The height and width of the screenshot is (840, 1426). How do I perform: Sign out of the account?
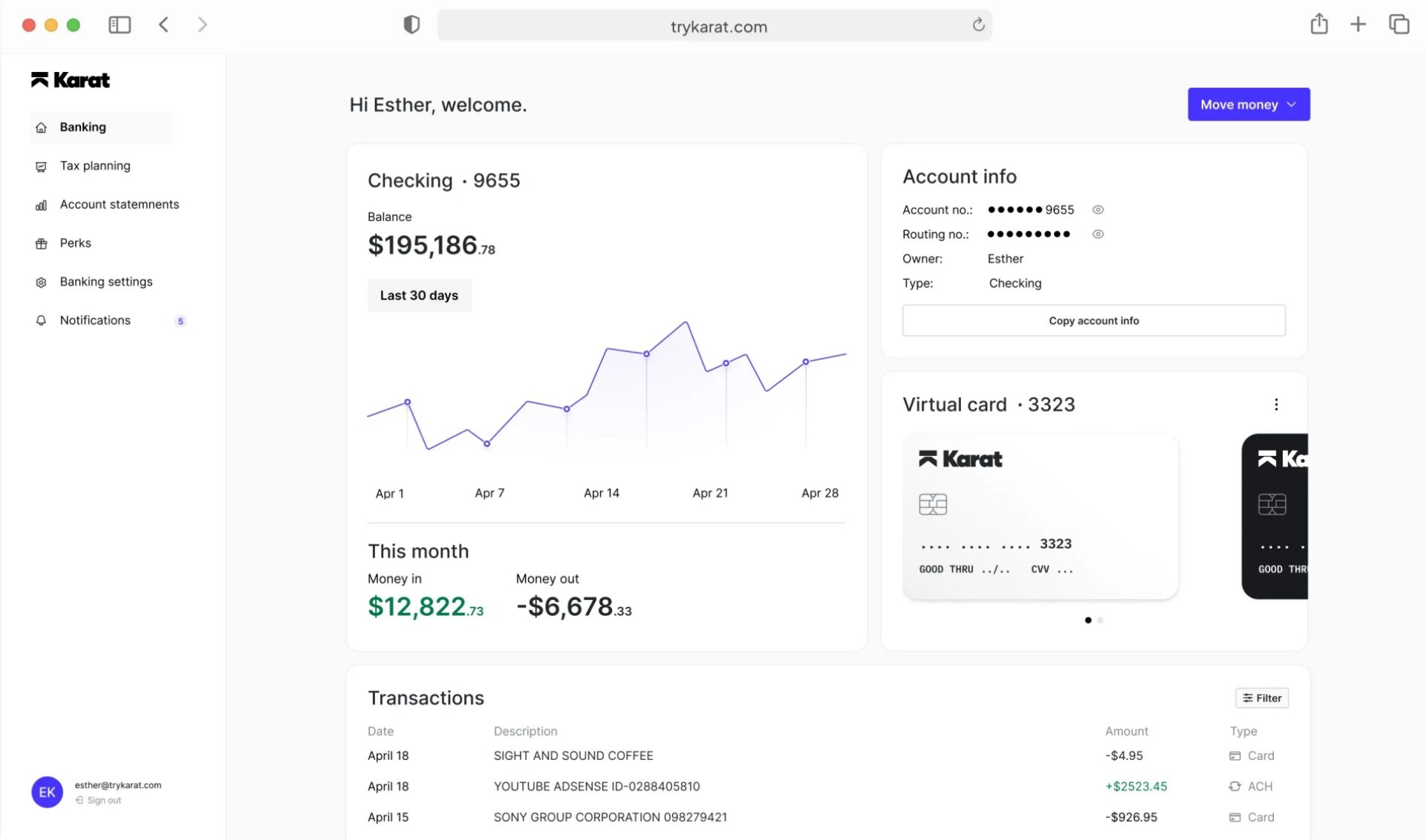[x=102, y=800]
